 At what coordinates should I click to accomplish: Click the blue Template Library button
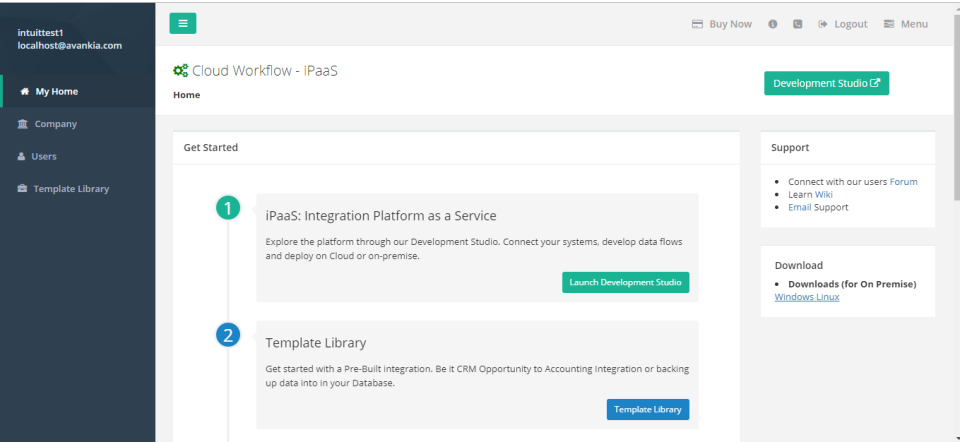[647, 409]
